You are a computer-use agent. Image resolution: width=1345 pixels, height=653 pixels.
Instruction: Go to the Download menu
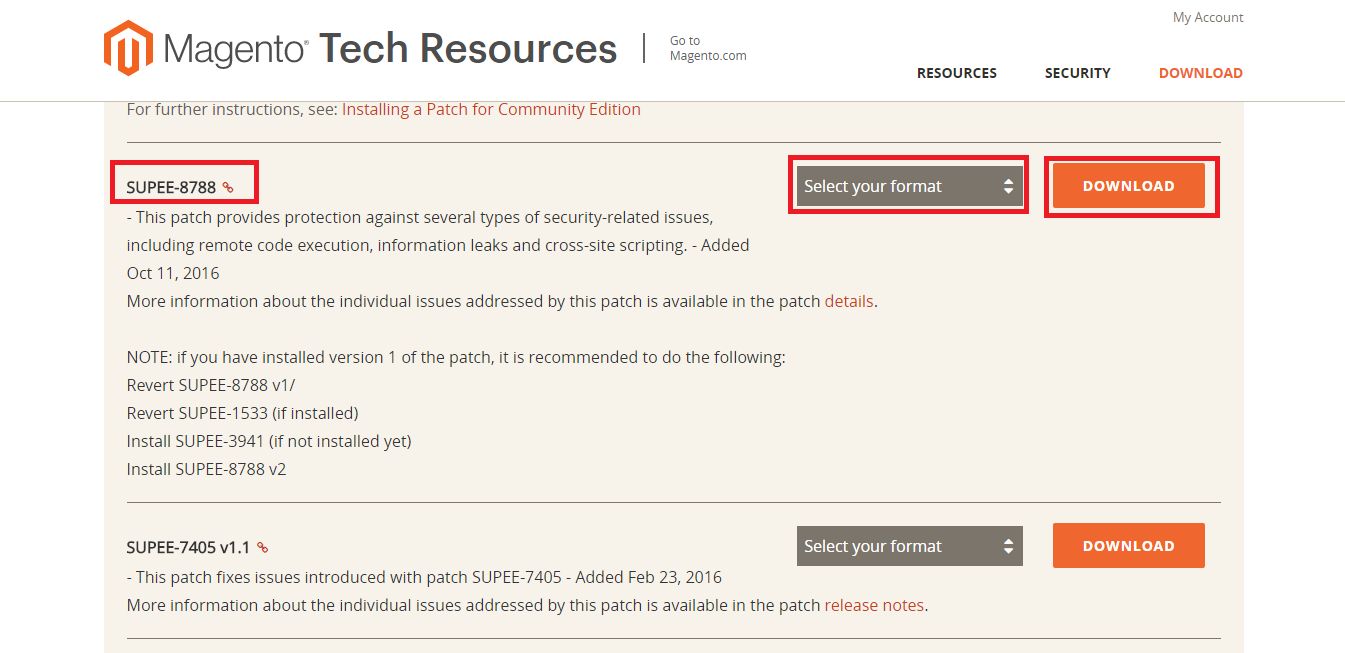[1201, 73]
